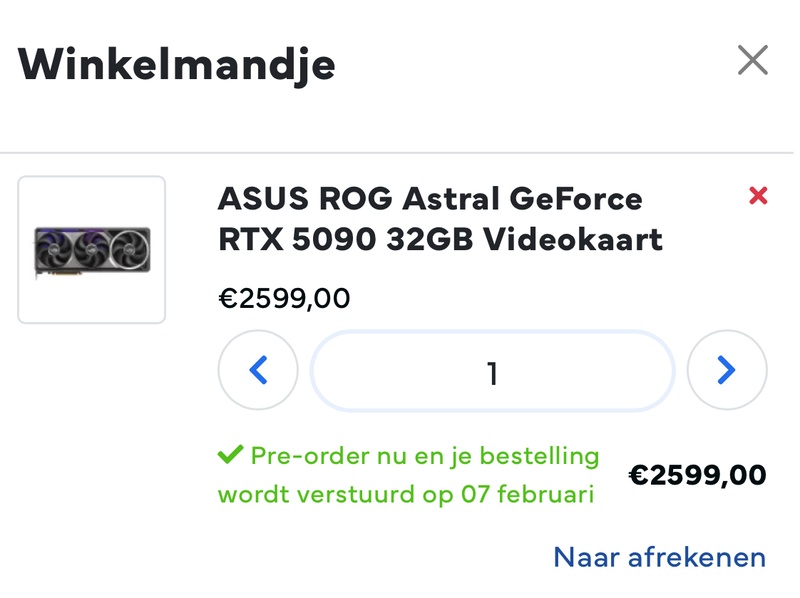The height and width of the screenshot is (598, 800).
Task: Tap the gray X icon beside Winkelmandje
Action: pos(752,61)
